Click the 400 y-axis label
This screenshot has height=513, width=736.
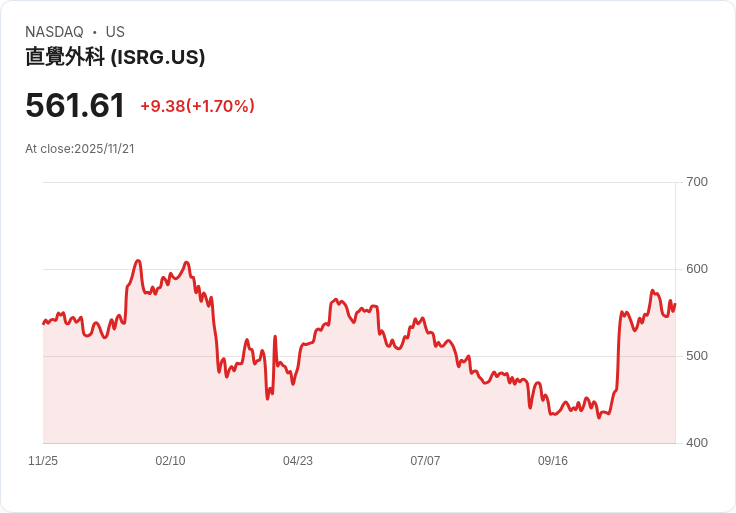click(x=696, y=443)
